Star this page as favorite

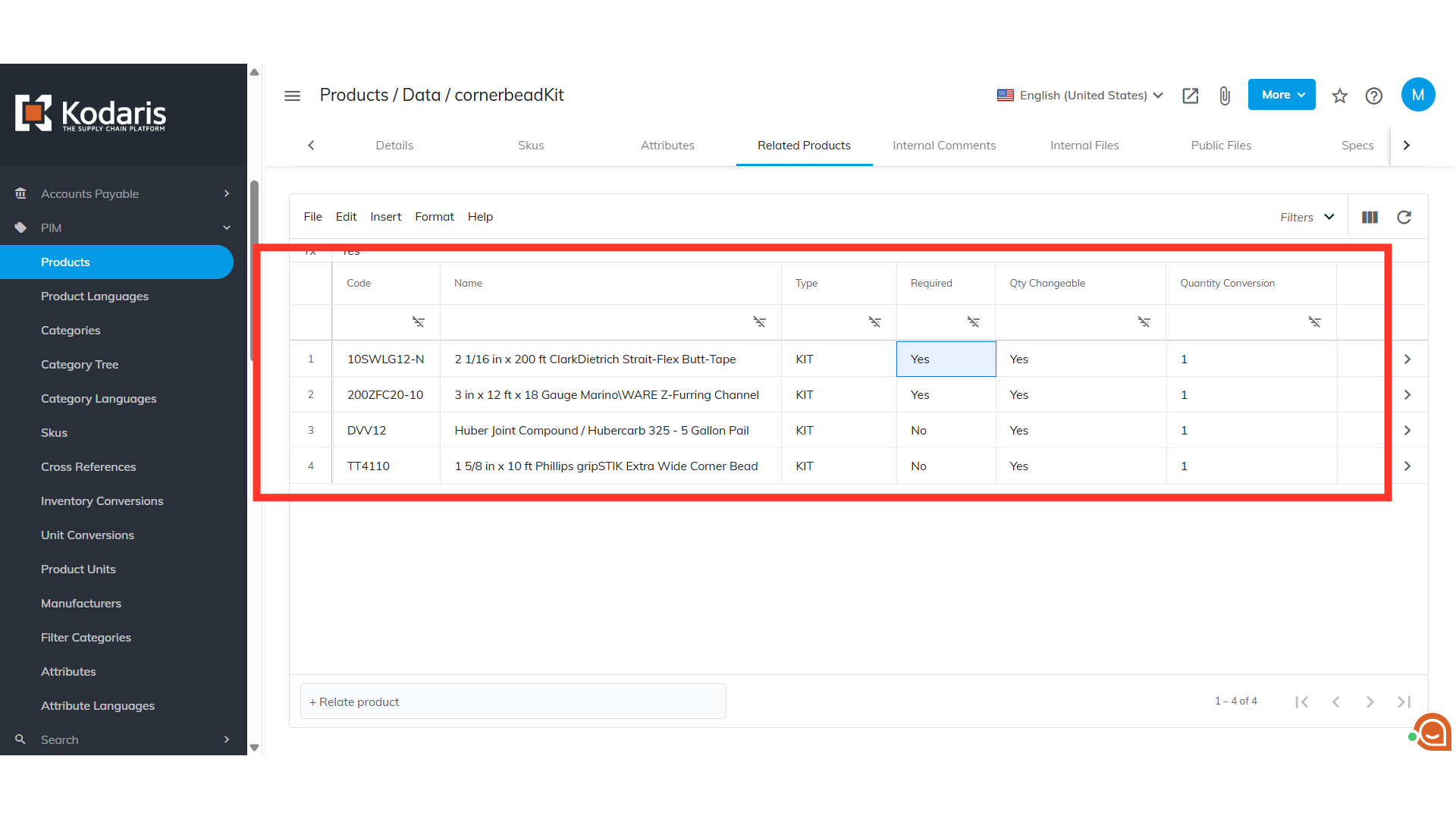click(1340, 96)
